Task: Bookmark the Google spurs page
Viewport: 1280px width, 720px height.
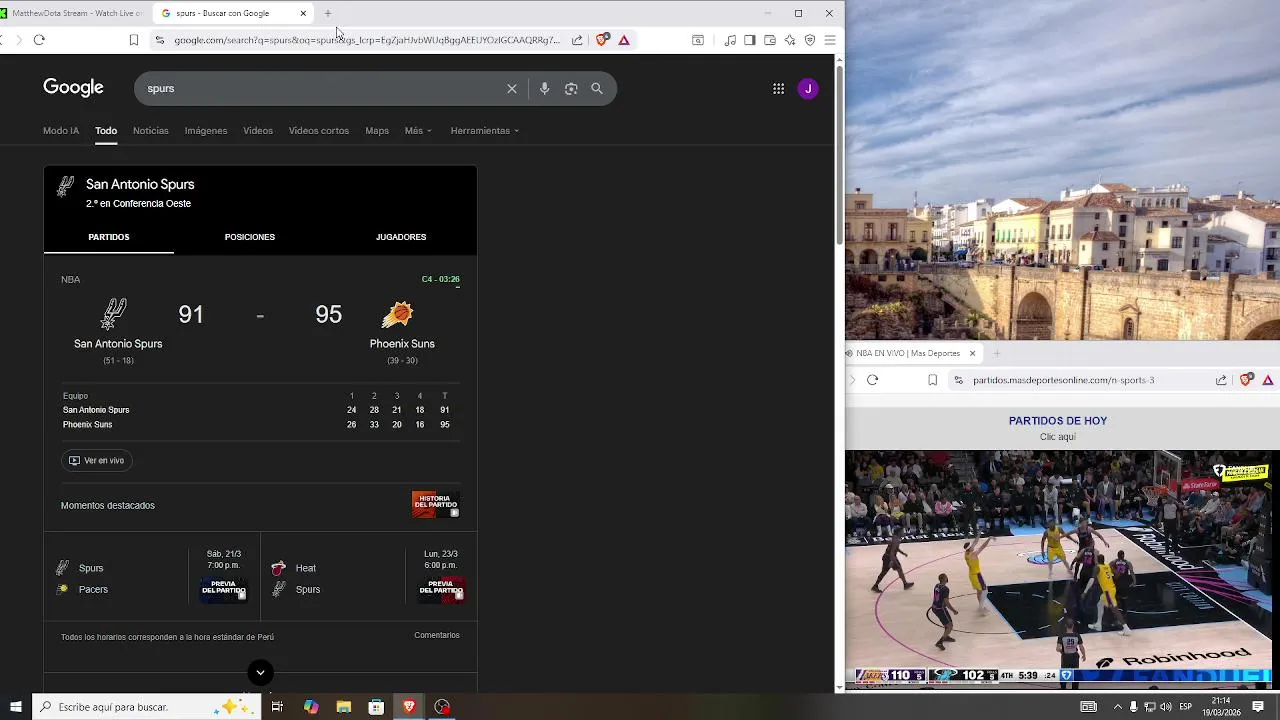Action: point(133,40)
